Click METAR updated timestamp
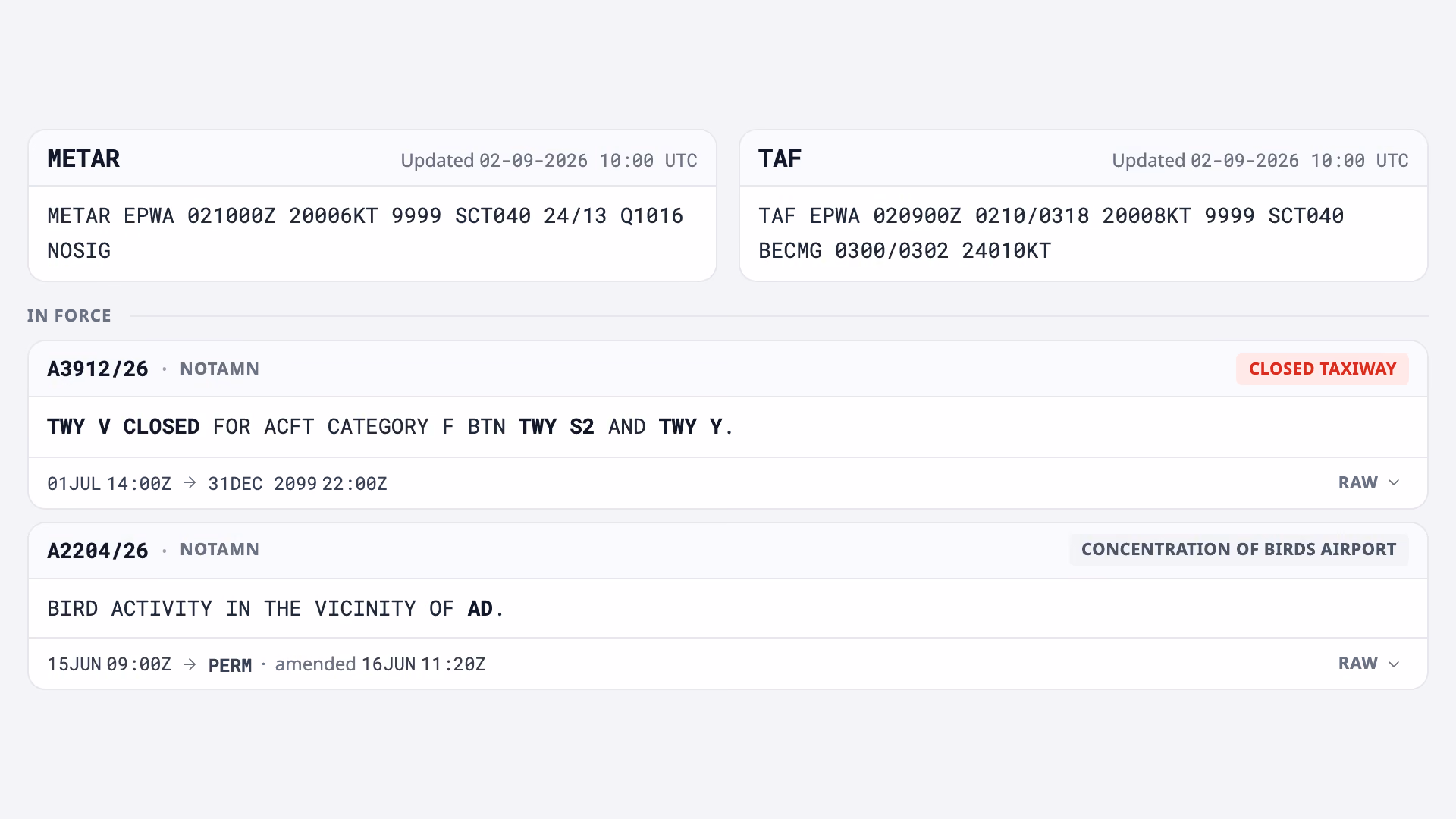Viewport: 1456px width, 819px height. pos(549,161)
